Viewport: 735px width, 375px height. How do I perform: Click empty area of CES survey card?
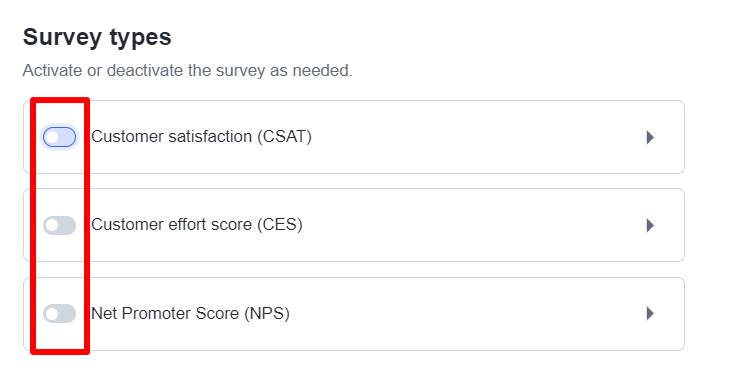click(469, 225)
